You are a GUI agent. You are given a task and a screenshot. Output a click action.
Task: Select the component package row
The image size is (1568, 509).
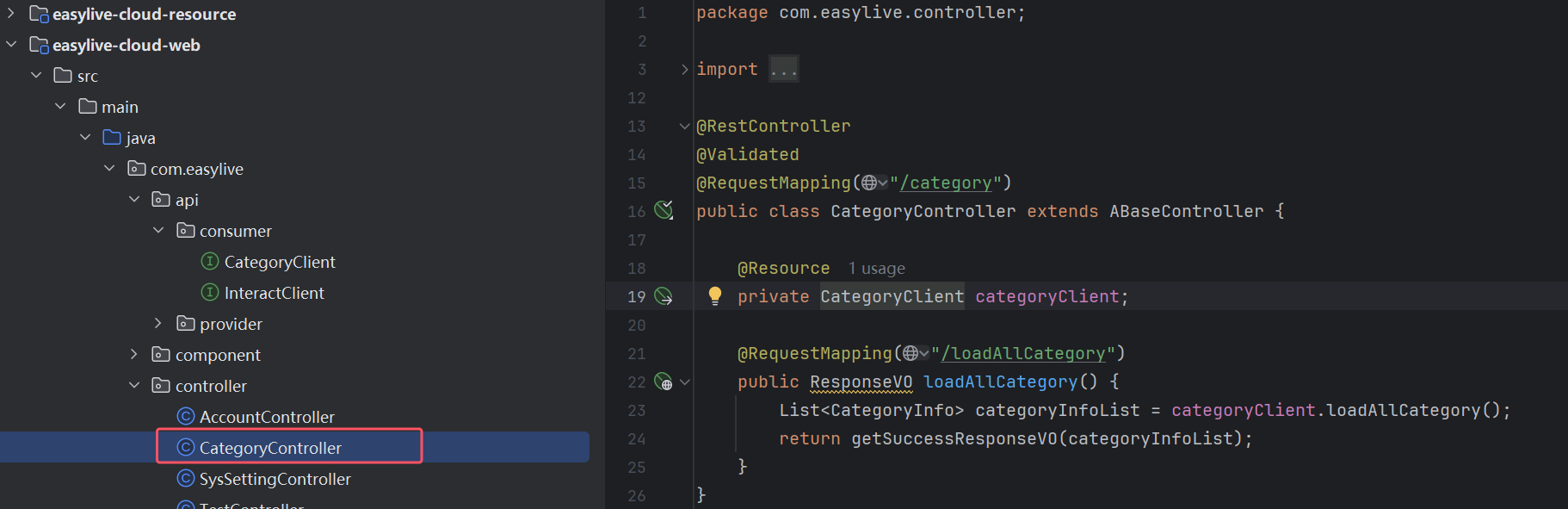[294, 355]
